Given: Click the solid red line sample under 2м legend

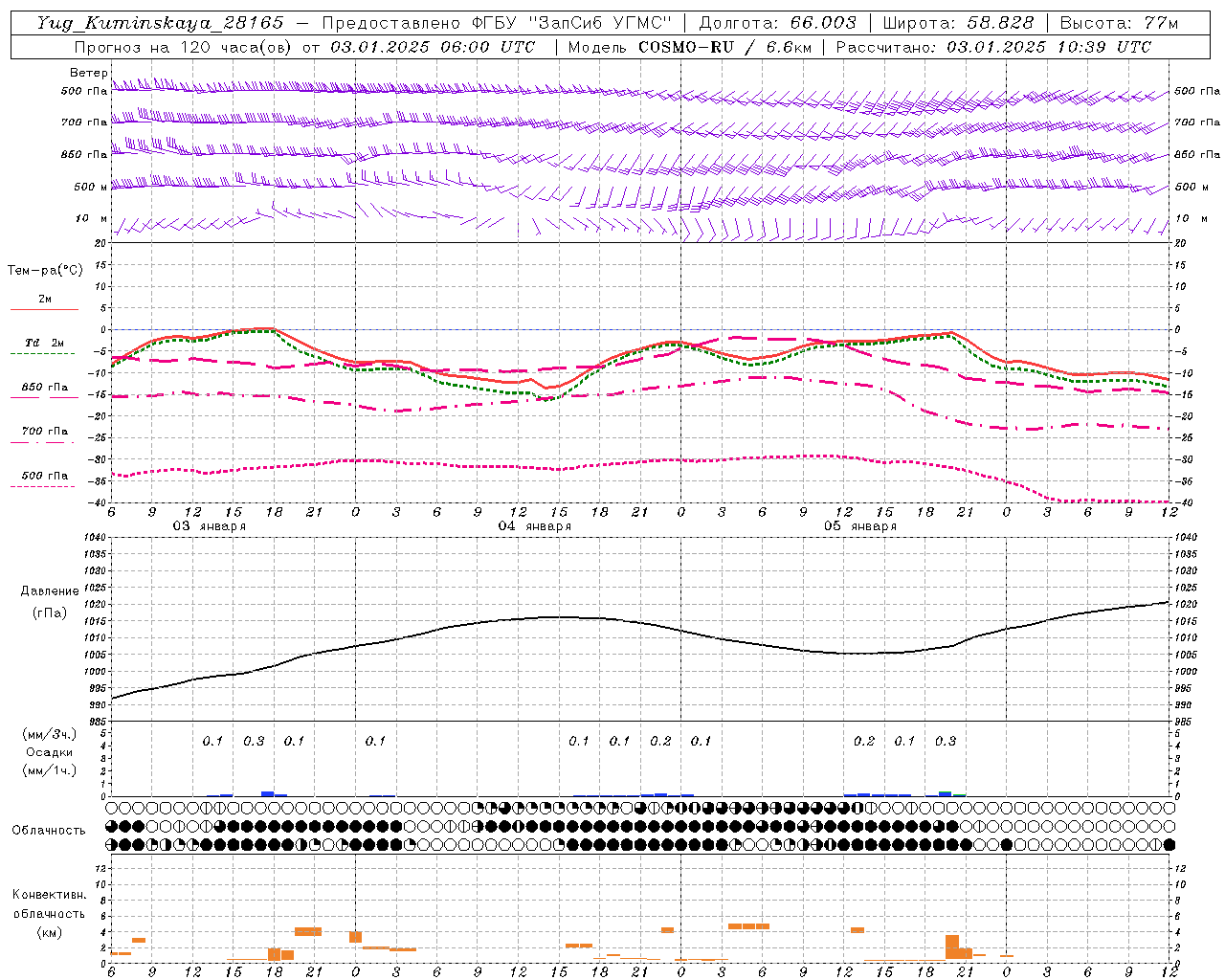Looking at the screenshot, I should click(44, 309).
